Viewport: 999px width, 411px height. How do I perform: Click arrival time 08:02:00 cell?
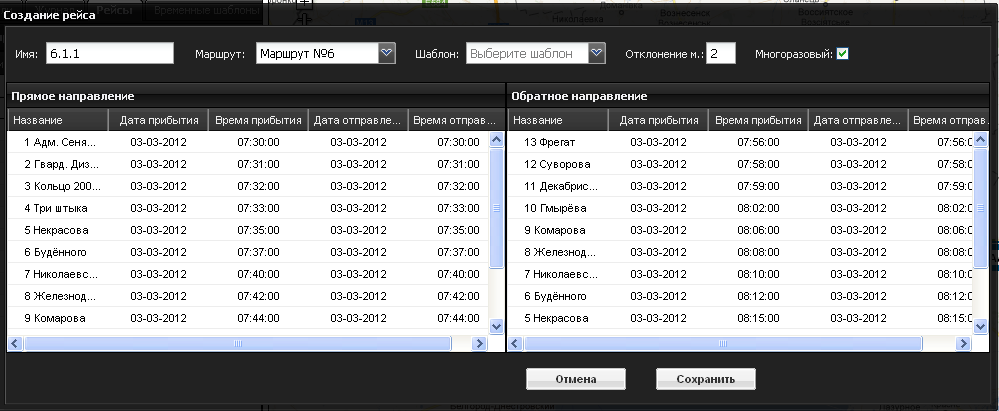coord(758,208)
